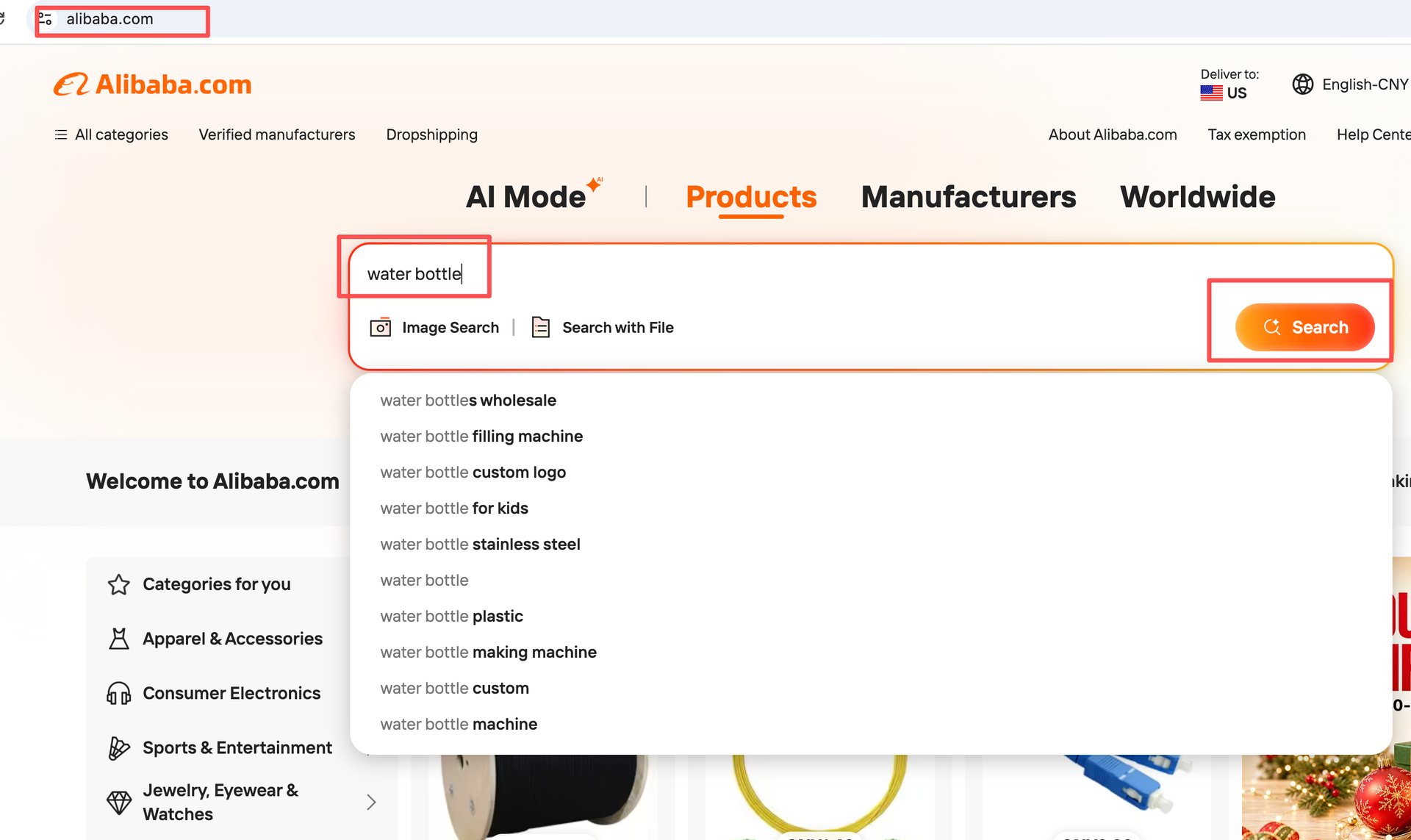The image size is (1411, 840).
Task: Open Apparel & Accessories category
Action: pos(232,639)
